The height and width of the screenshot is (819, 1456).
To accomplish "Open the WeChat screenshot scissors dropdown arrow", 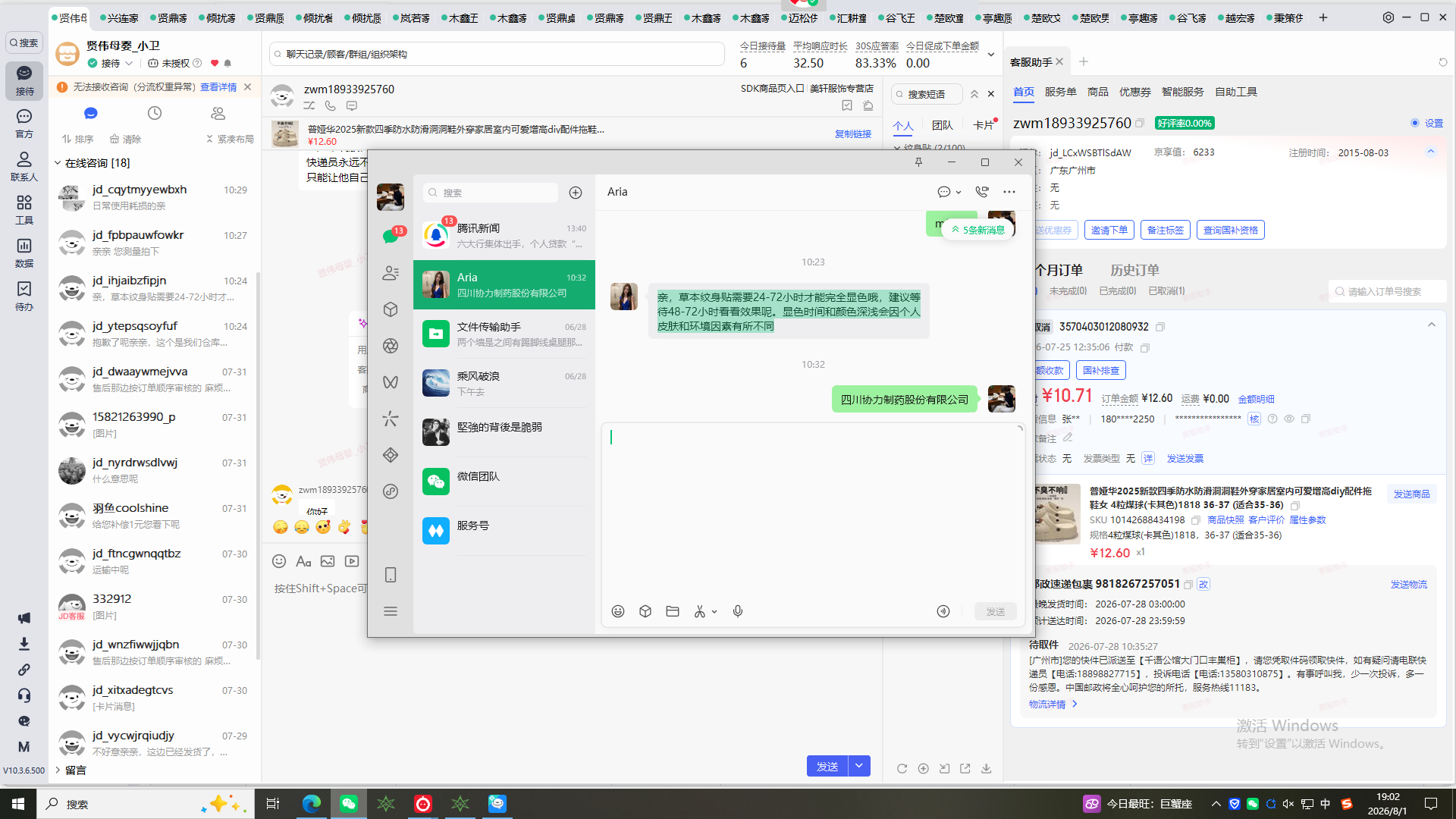I will pos(714,612).
